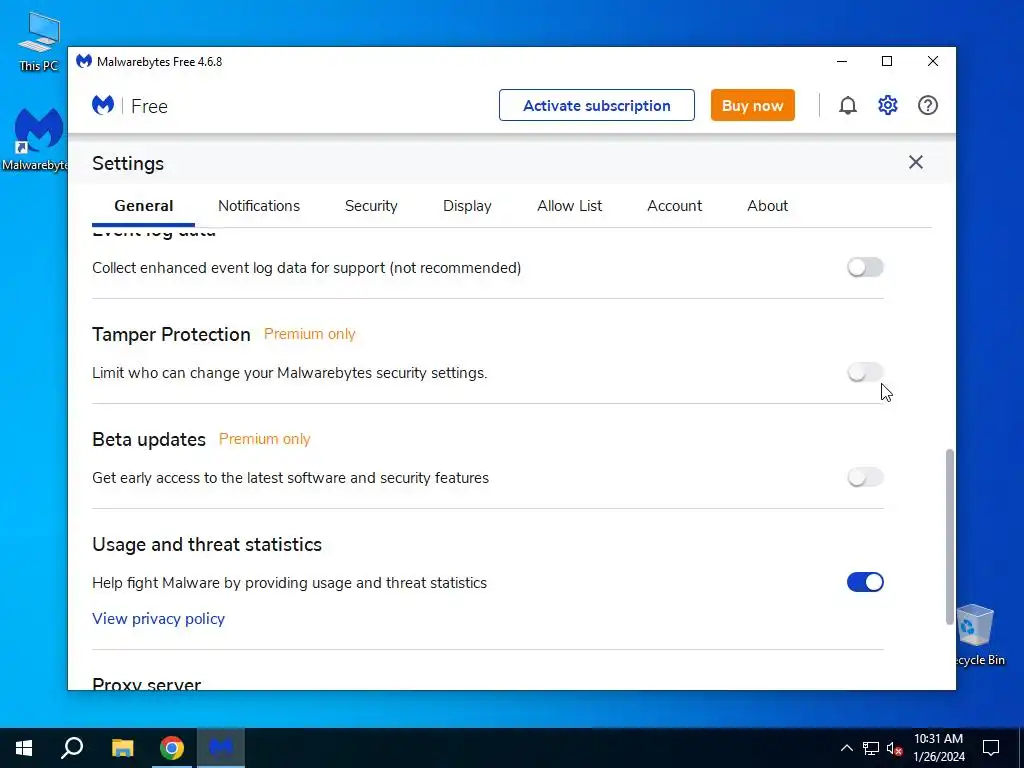This screenshot has height=768, width=1024.
Task: Click the taskbar search magnifier
Action: tap(72, 748)
